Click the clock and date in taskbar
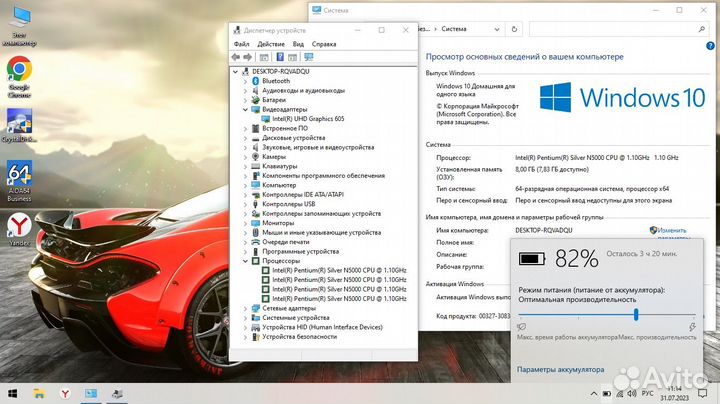Viewport: 720px width, 404px height. (x=675, y=393)
